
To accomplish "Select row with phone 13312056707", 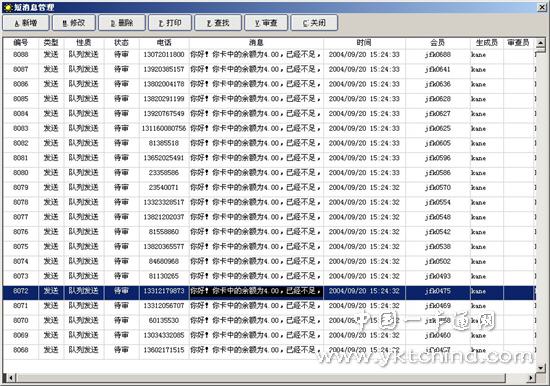I will point(269,306).
